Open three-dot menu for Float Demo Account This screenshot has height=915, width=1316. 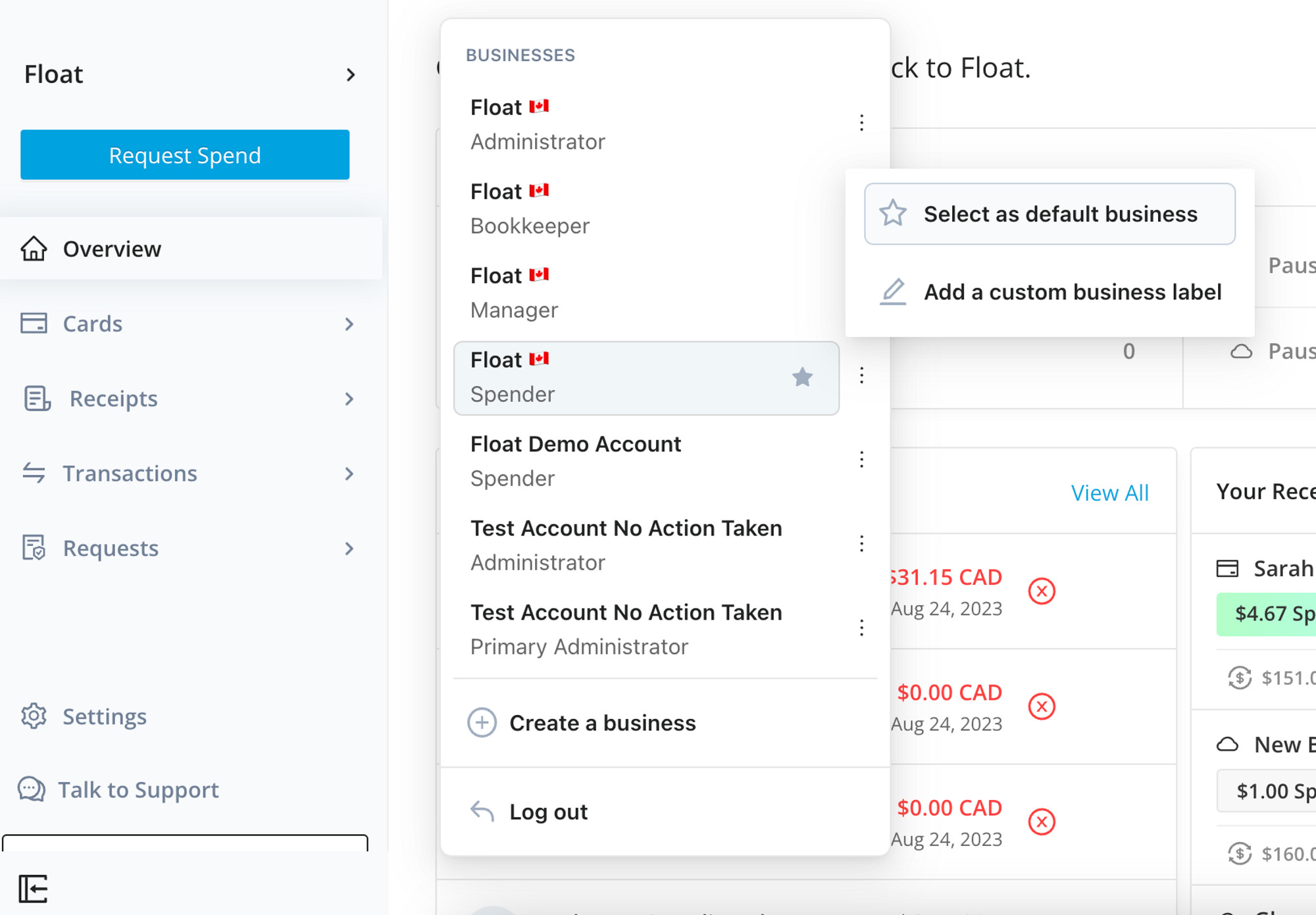tap(861, 460)
